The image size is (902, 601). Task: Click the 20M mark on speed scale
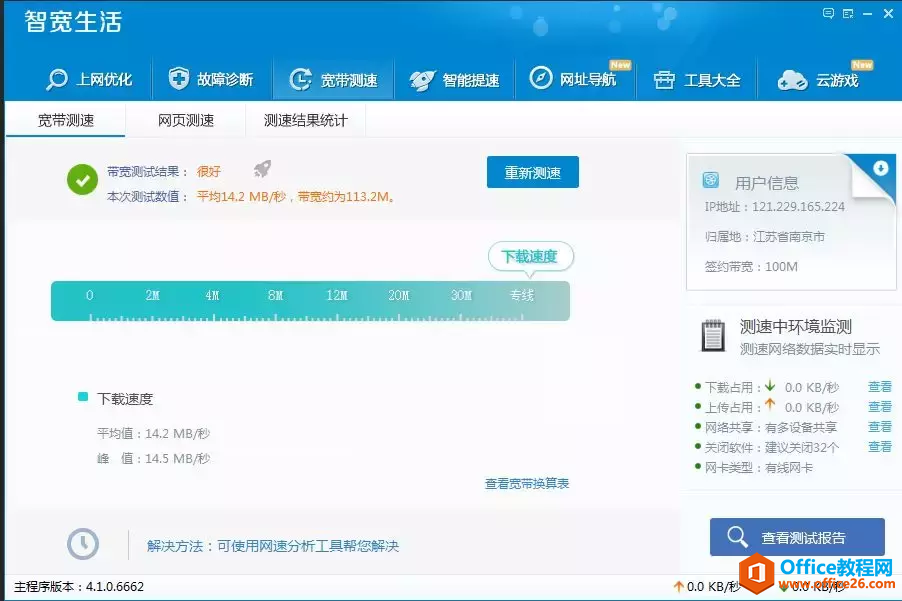click(x=399, y=296)
